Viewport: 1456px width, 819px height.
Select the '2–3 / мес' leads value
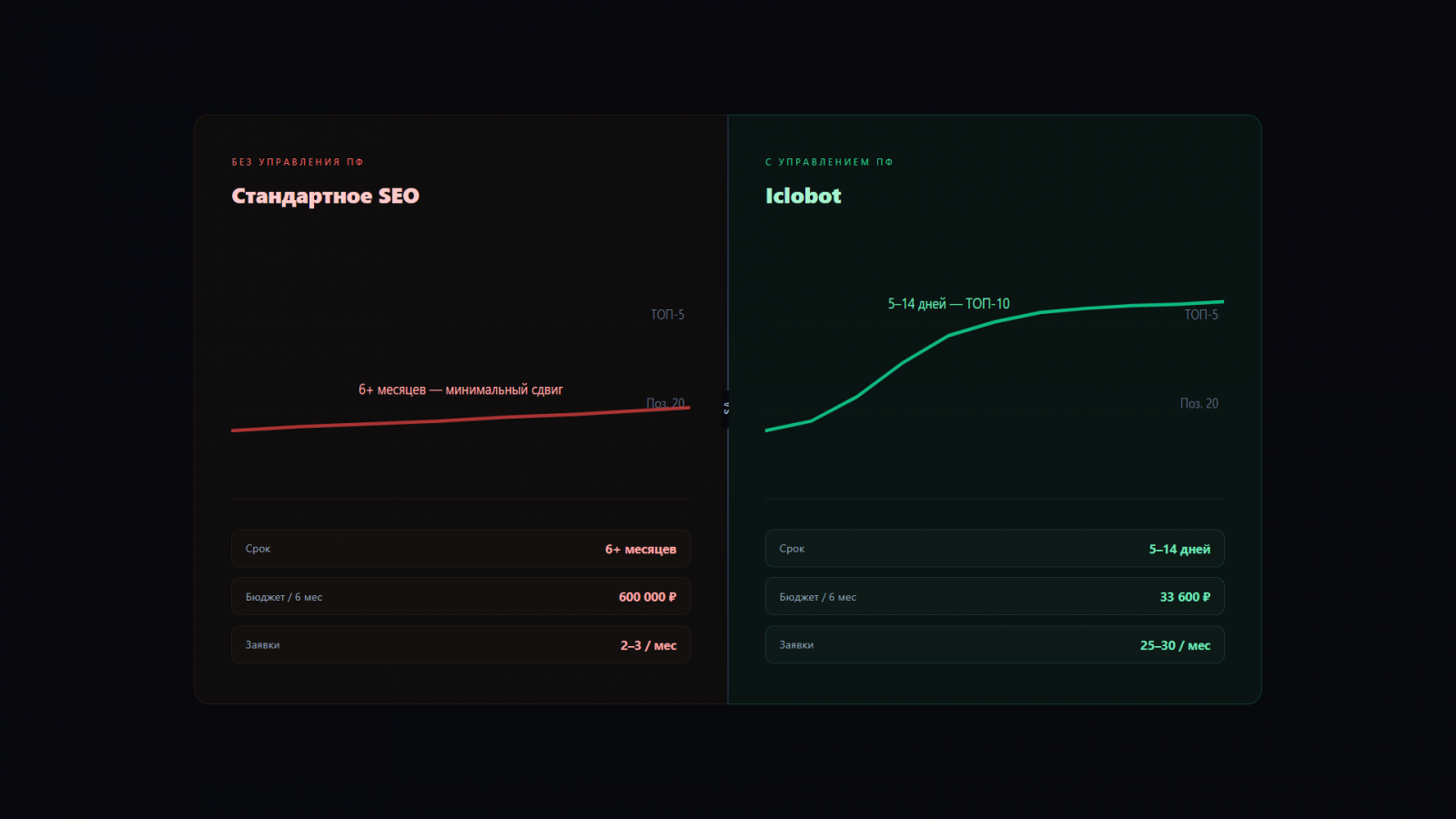pyautogui.click(x=649, y=645)
